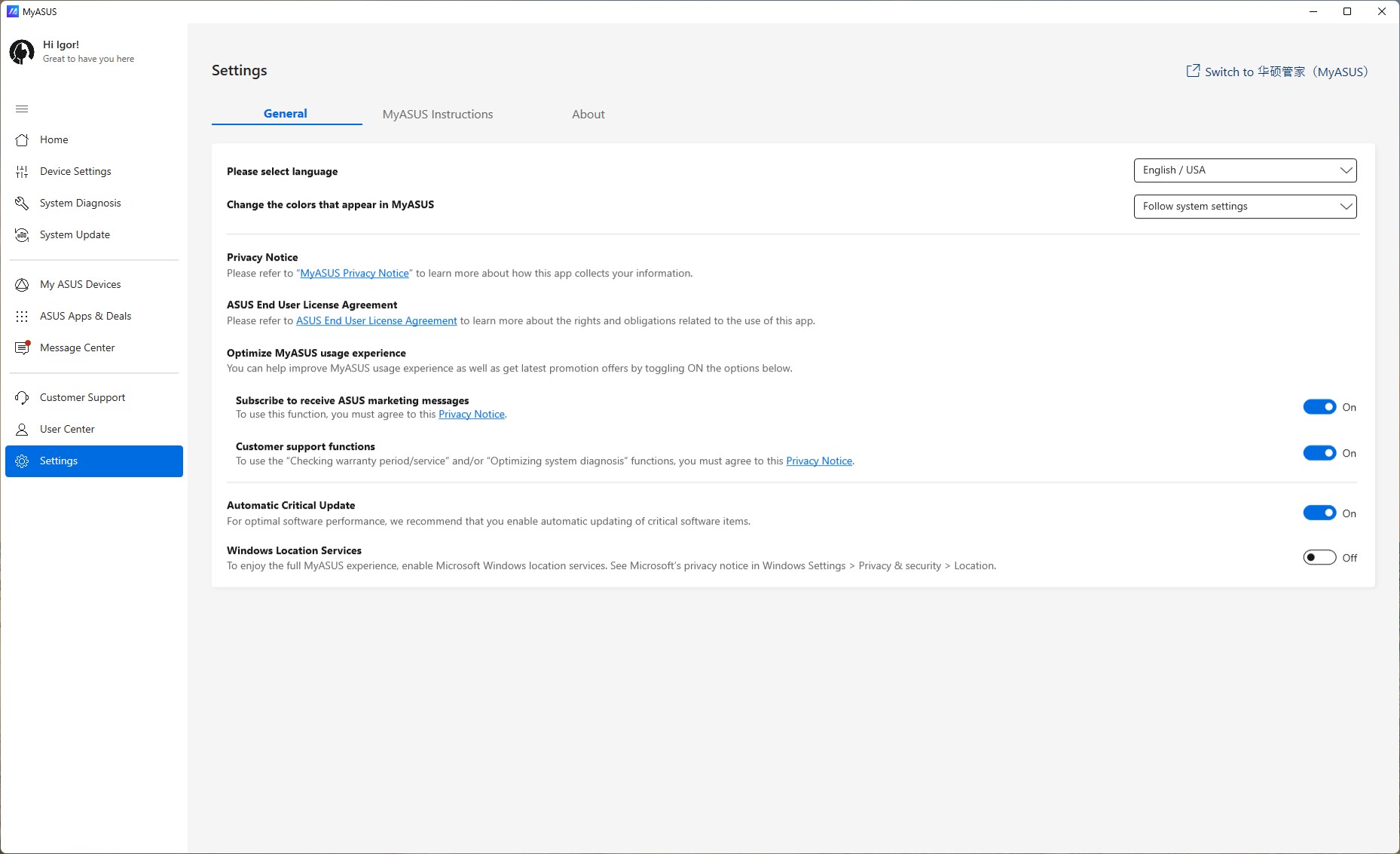Open Customer Support page
The width and height of the screenshot is (1400, 854).
point(94,398)
